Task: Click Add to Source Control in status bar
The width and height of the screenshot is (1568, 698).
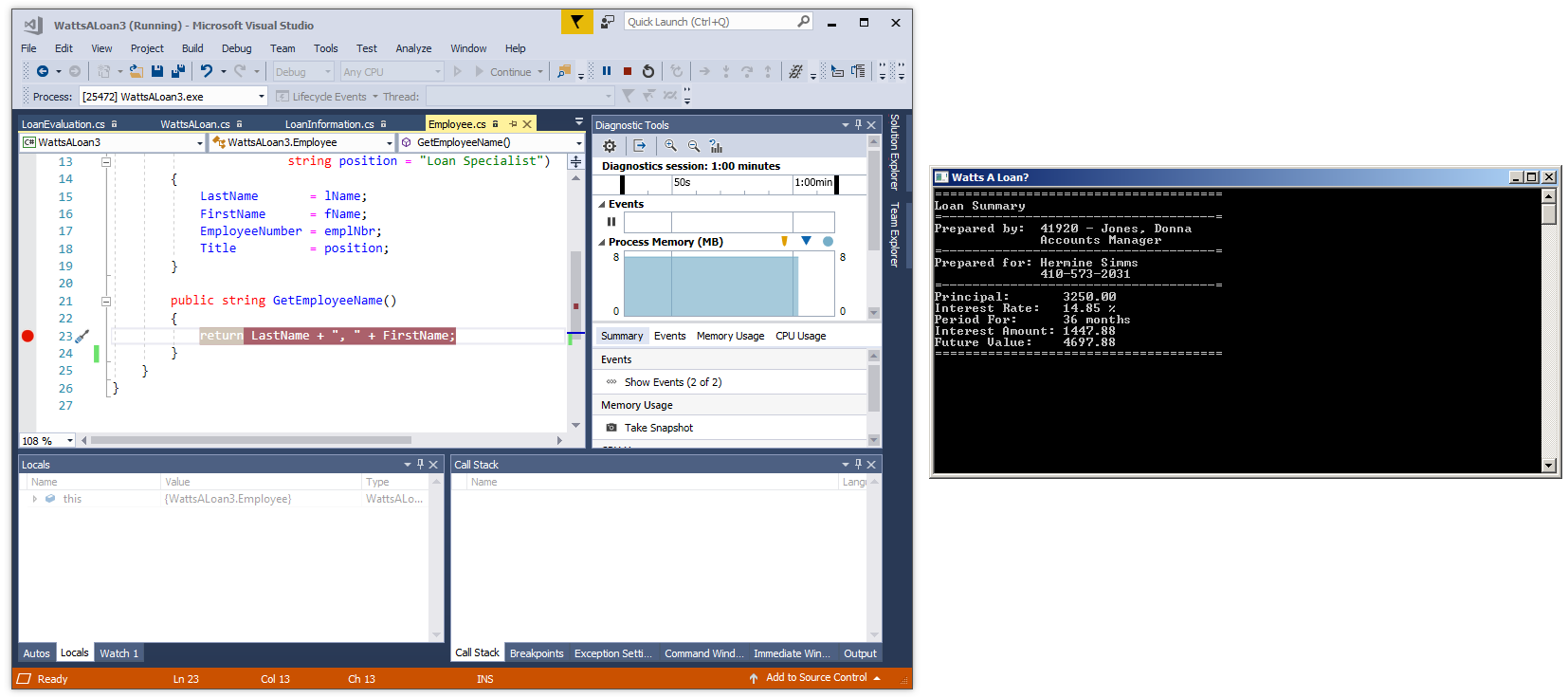Action: (816, 677)
